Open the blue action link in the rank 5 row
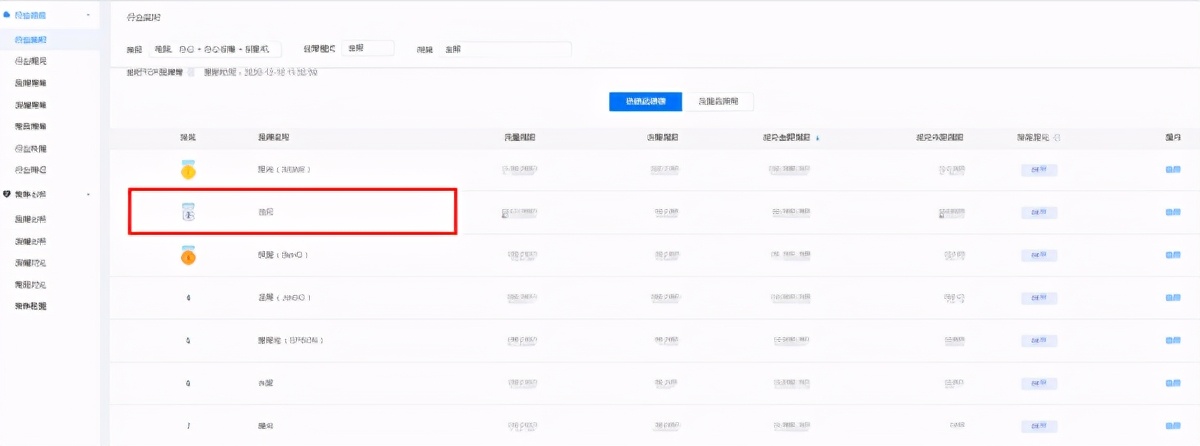Viewport: 1200px width, 446px height. click(1173, 340)
